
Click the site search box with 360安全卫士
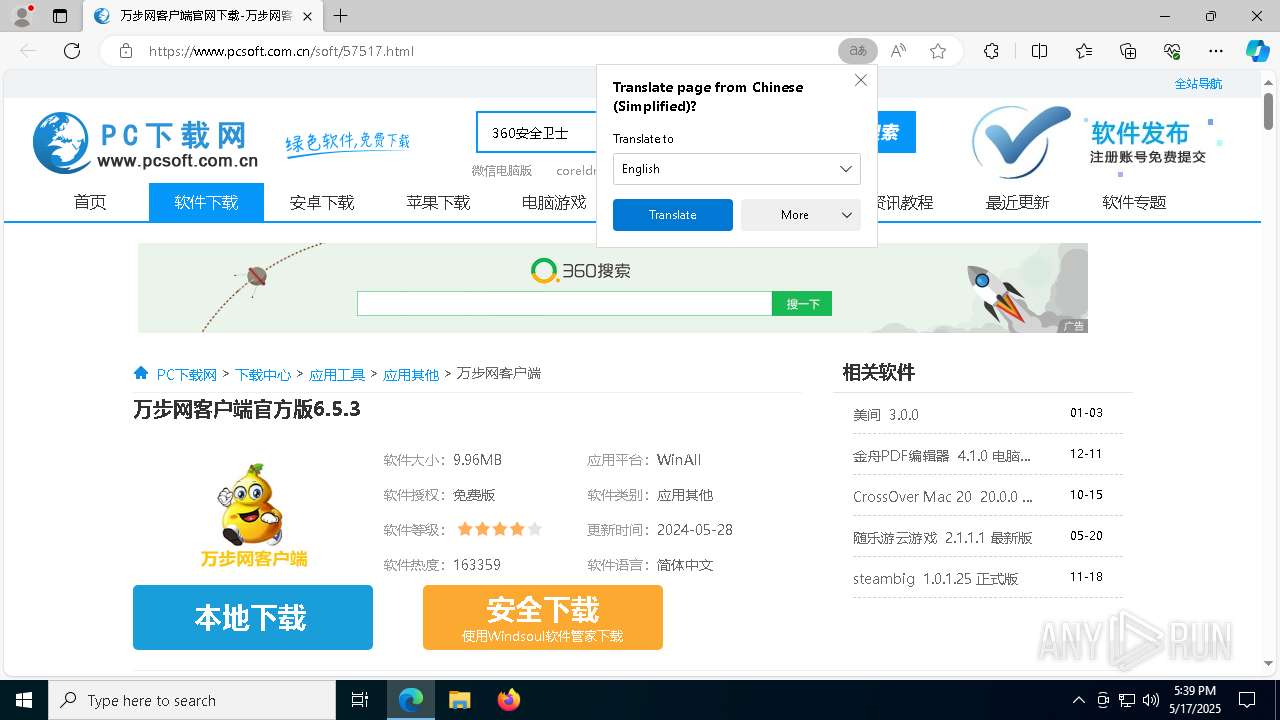pyautogui.click(x=537, y=133)
